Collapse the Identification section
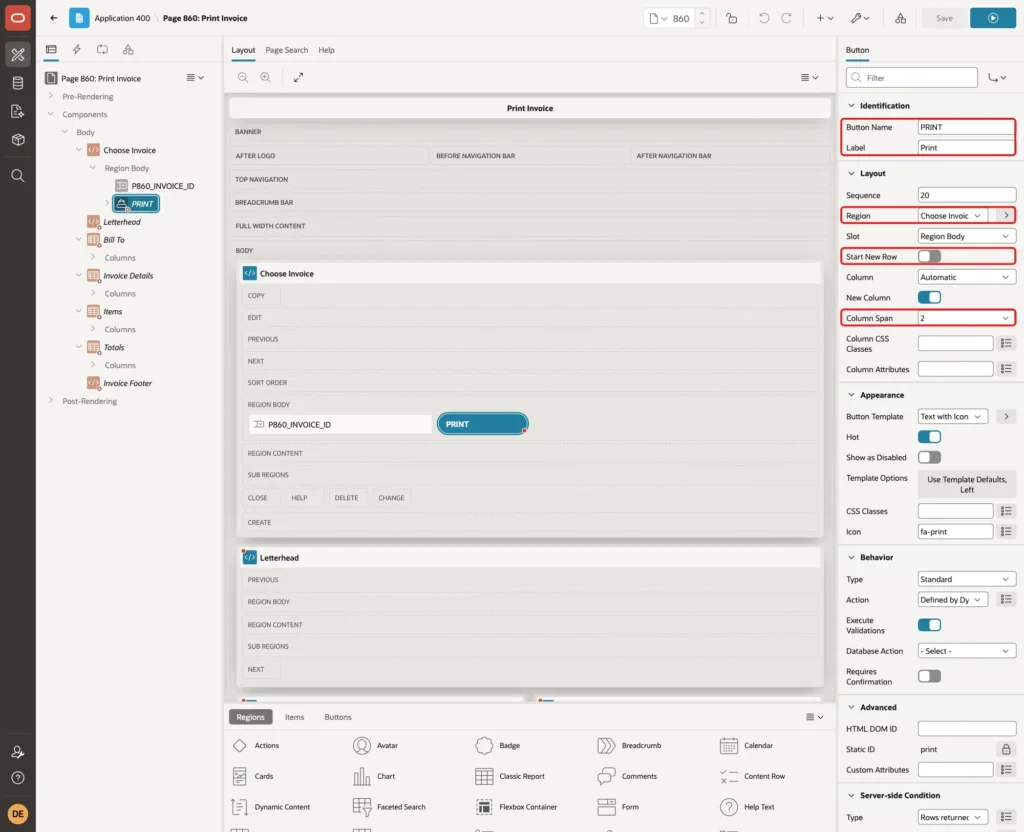 [851, 106]
